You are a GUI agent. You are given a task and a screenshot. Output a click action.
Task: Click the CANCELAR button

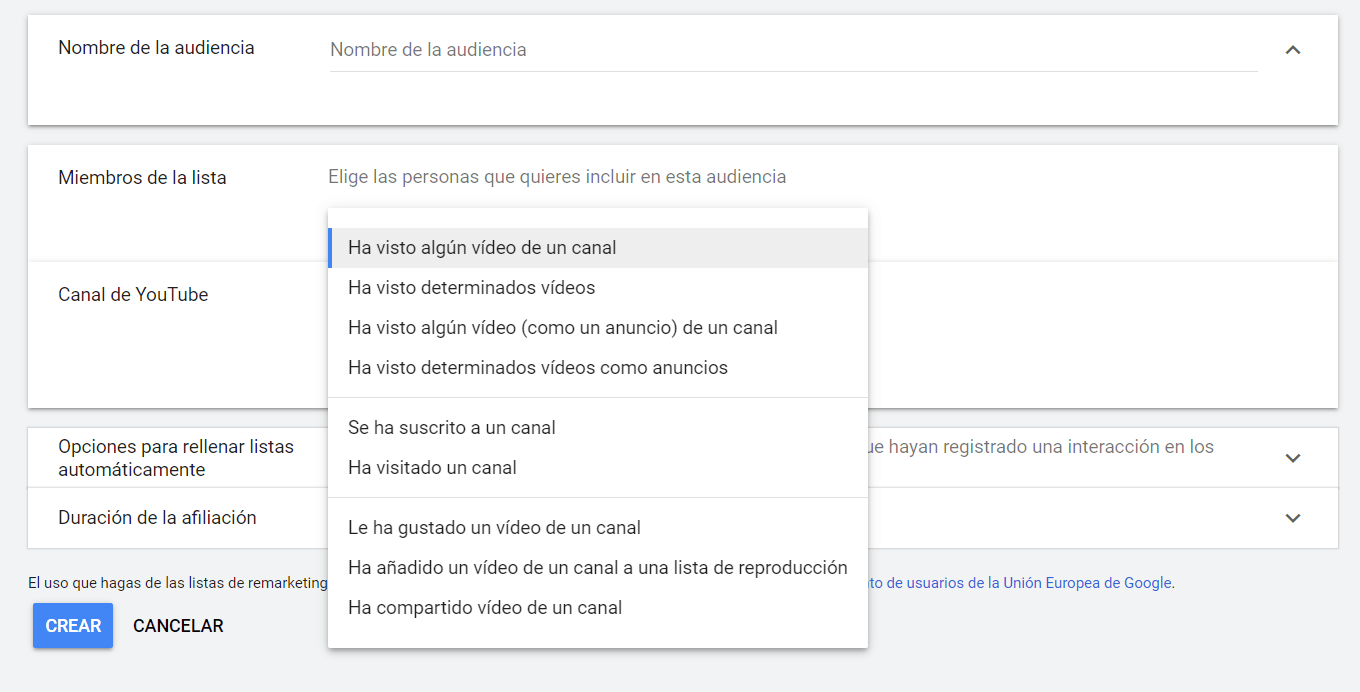click(x=178, y=626)
